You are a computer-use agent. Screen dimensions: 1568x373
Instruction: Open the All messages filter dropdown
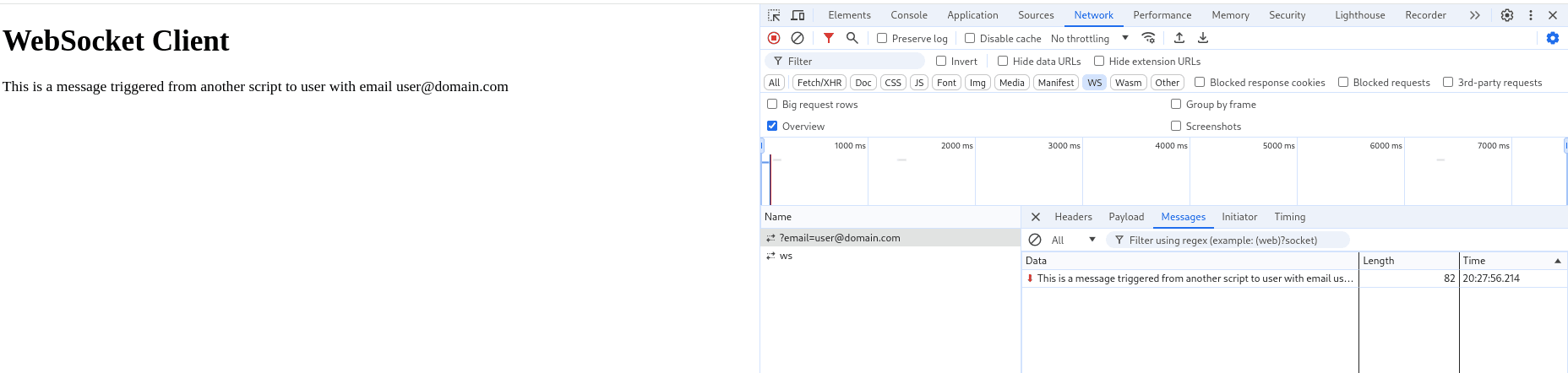[x=1073, y=240]
